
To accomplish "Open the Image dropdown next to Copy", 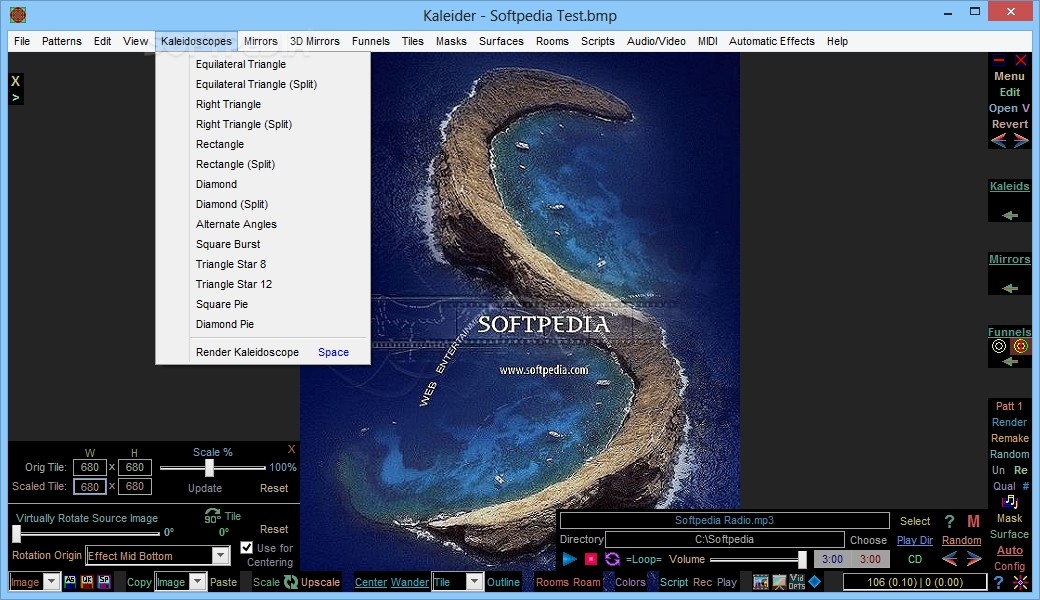I will point(197,582).
